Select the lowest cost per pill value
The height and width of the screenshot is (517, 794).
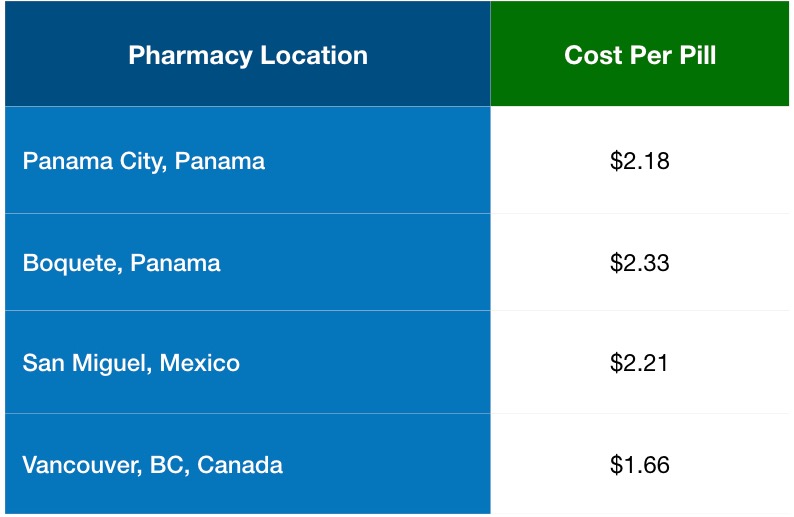tap(640, 465)
